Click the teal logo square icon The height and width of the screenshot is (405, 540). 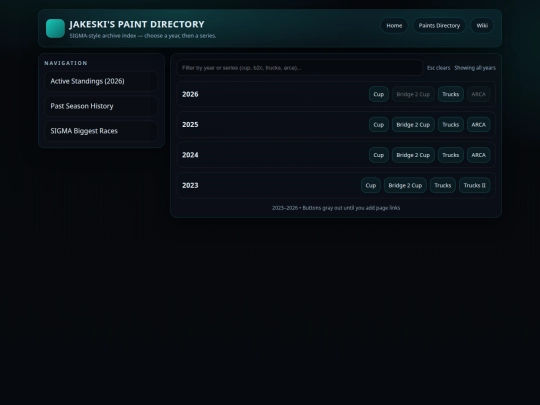pos(55,28)
